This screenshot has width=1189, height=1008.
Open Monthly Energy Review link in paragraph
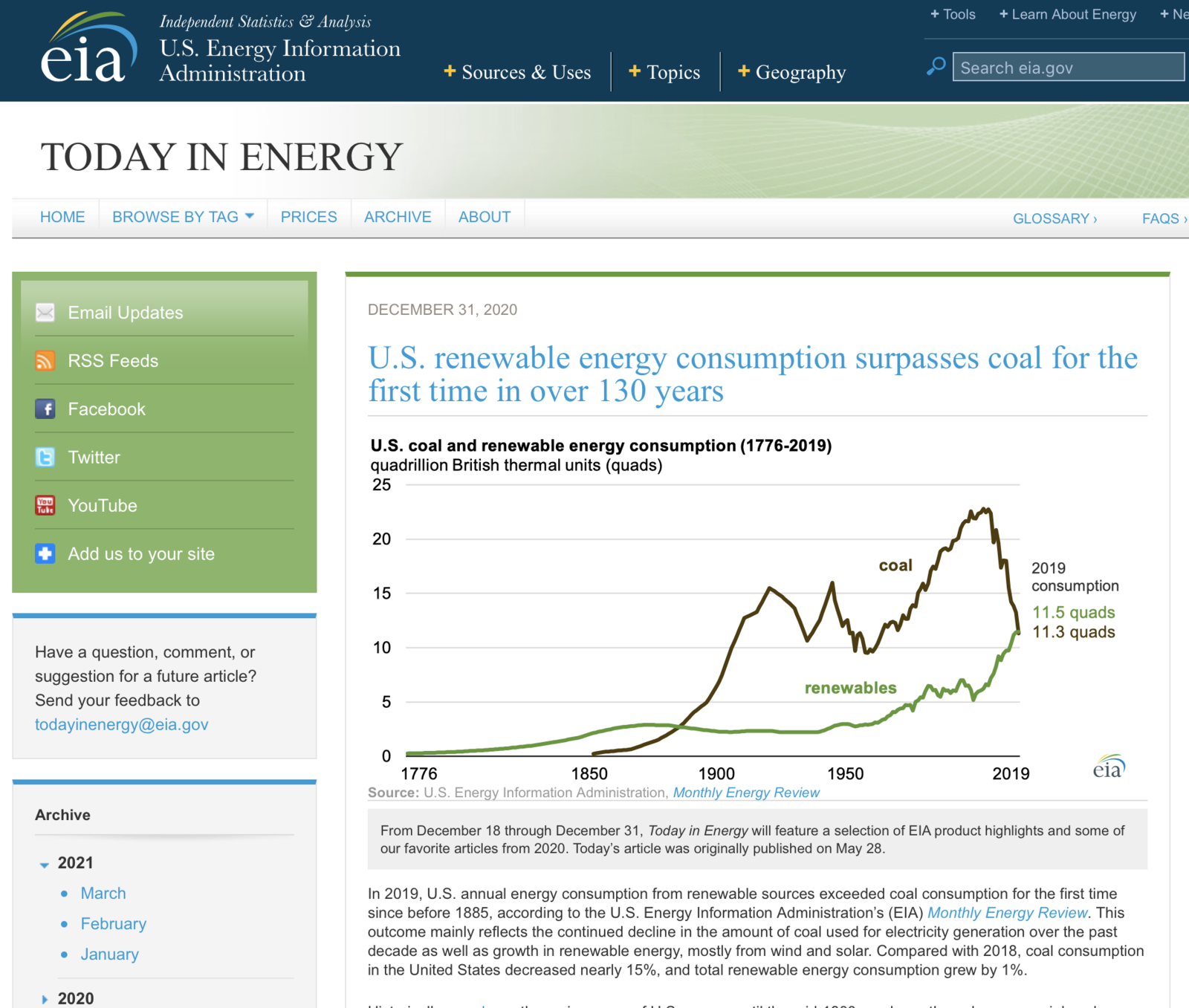pyautogui.click(x=1007, y=912)
